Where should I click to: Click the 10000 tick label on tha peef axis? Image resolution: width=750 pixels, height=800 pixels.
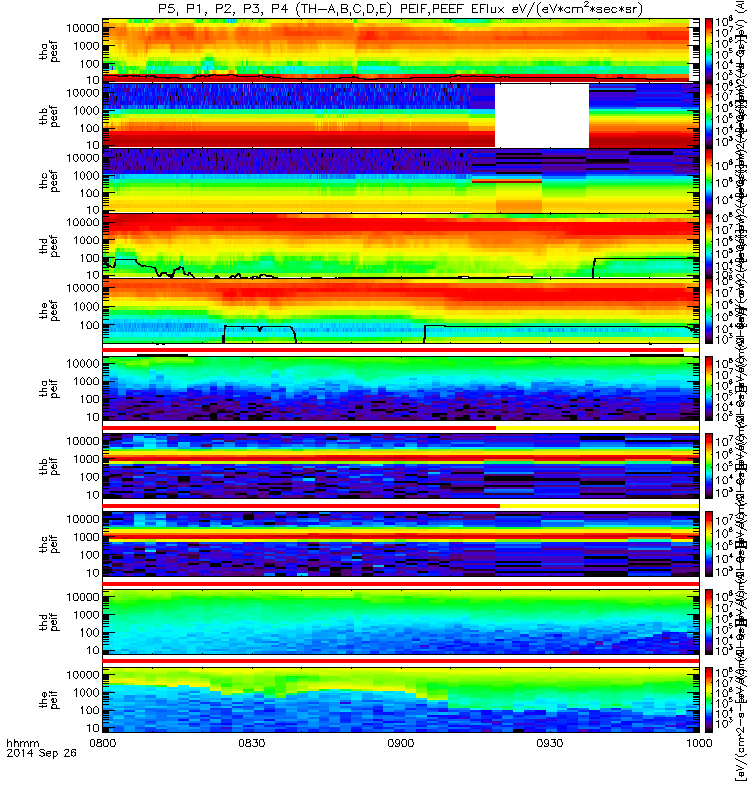[83, 28]
